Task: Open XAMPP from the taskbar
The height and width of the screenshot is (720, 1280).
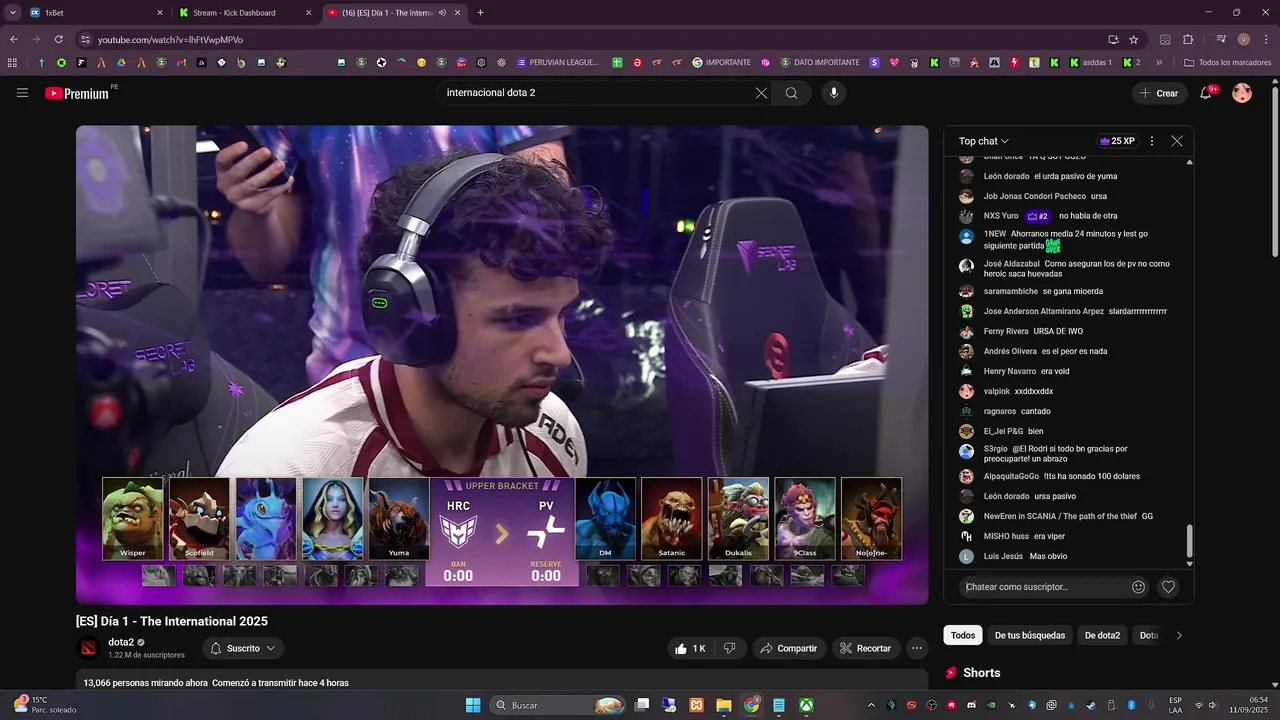Action: tap(696, 705)
